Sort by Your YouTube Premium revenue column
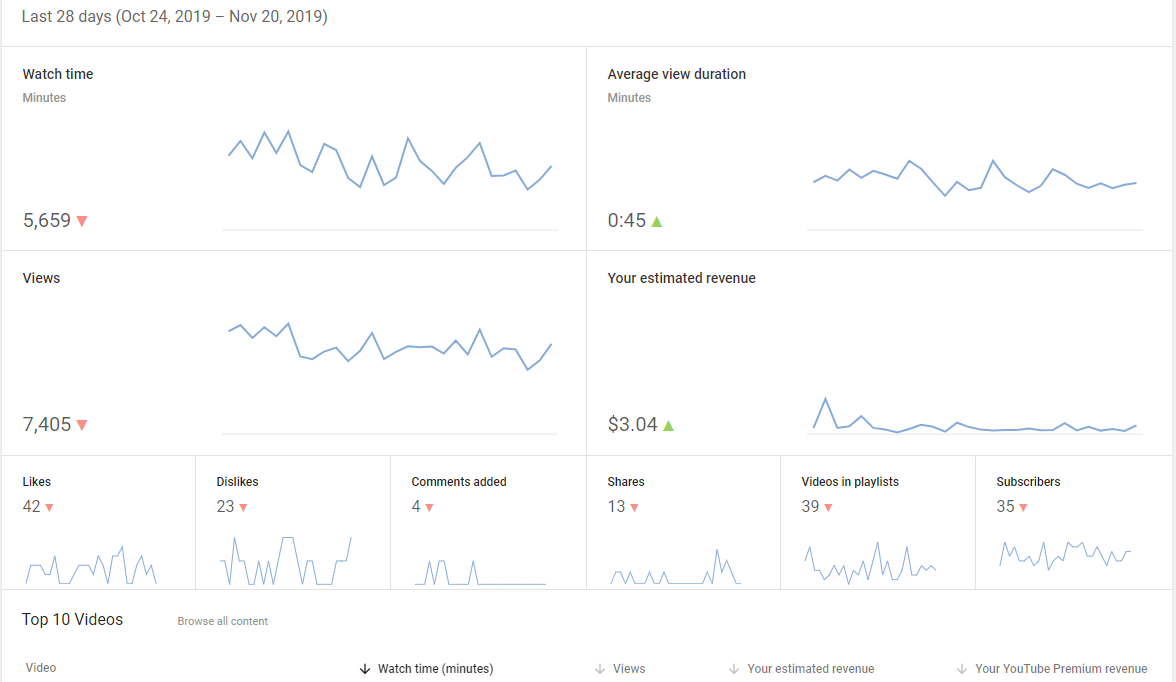This screenshot has height=682, width=1176. [x=1052, y=668]
